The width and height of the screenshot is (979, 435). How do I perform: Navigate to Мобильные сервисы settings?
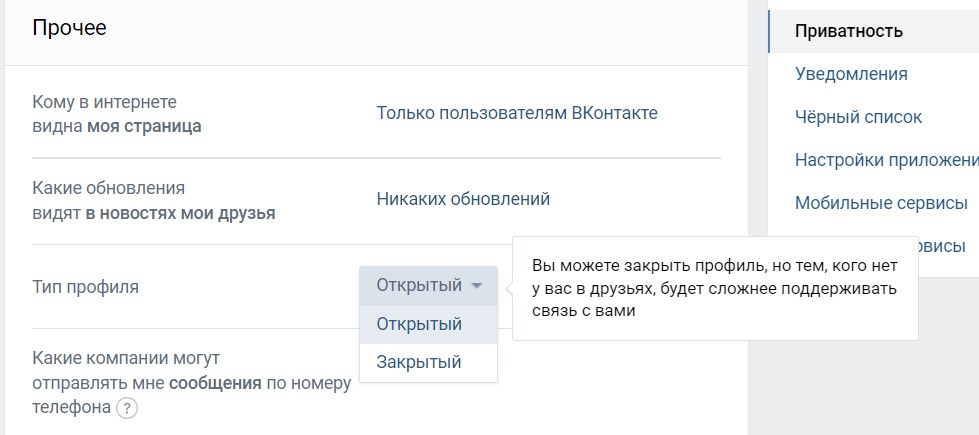click(x=880, y=203)
